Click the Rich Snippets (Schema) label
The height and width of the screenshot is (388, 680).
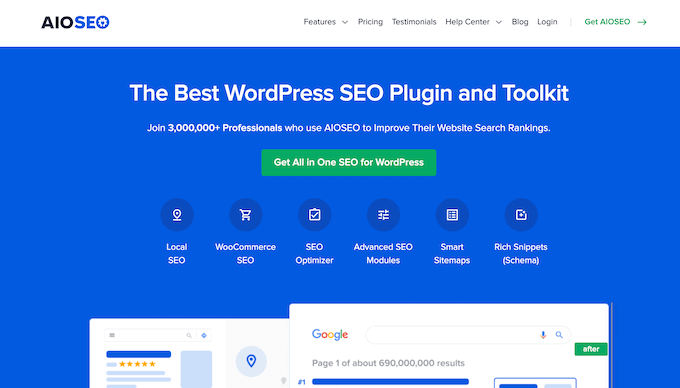click(521, 254)
